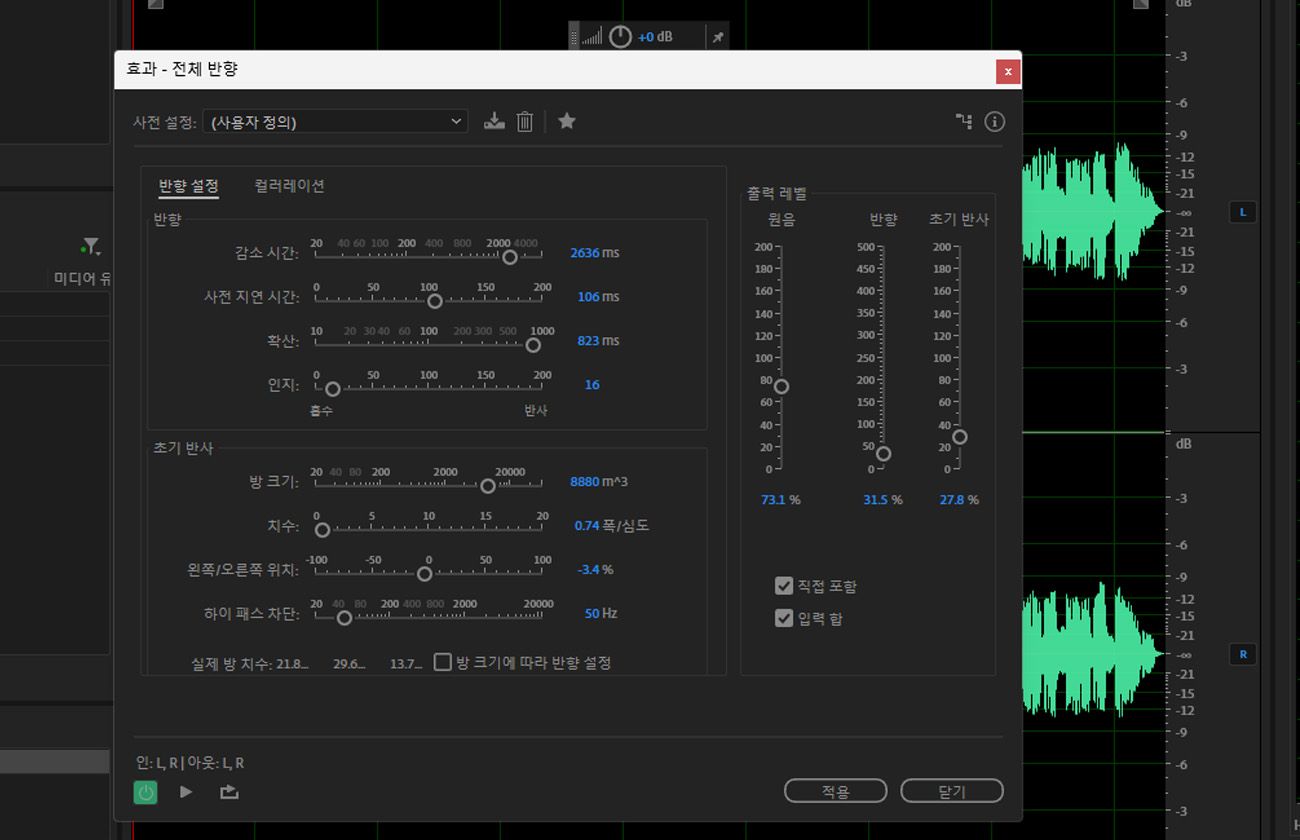
Task: Apply the reverb with the 적용 button
Action: click(x=835, y=790)
